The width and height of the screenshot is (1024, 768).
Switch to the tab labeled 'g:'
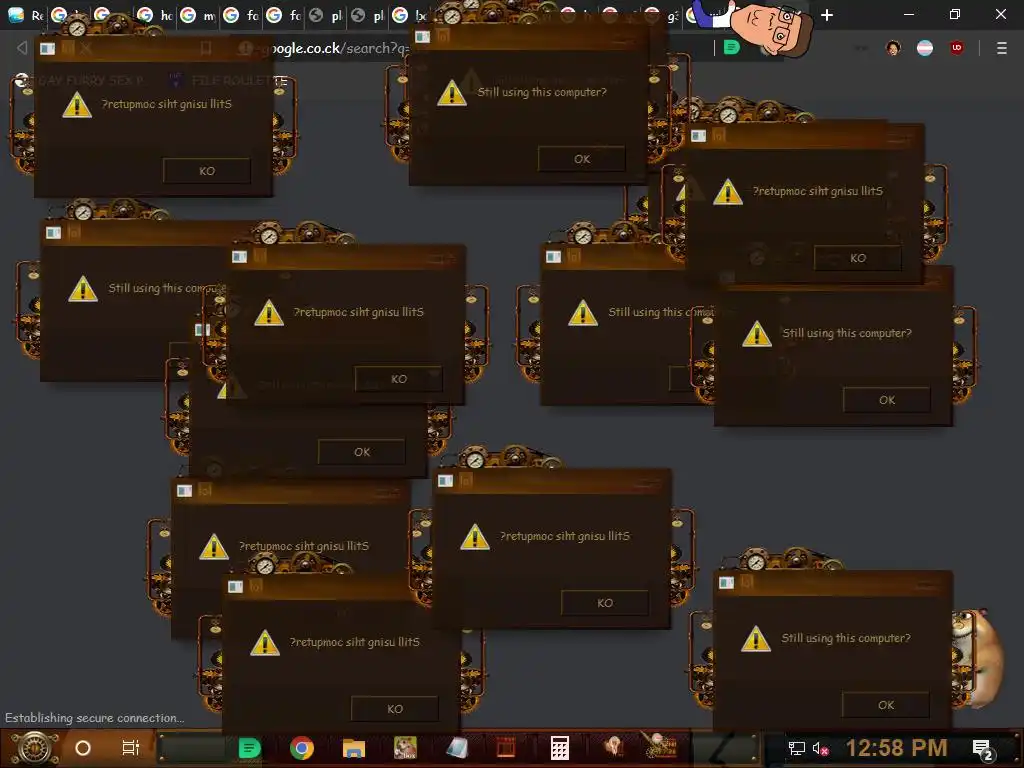coord(671,16)
